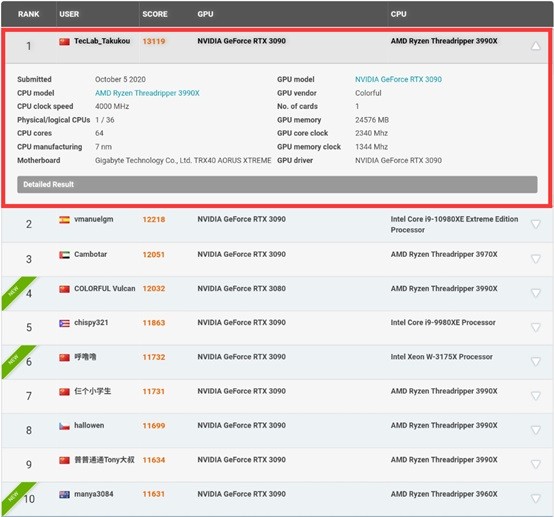554x517 pixels.
Task: Click the flag beside COLORFUL Vulcan
Action: pos(64,289)
